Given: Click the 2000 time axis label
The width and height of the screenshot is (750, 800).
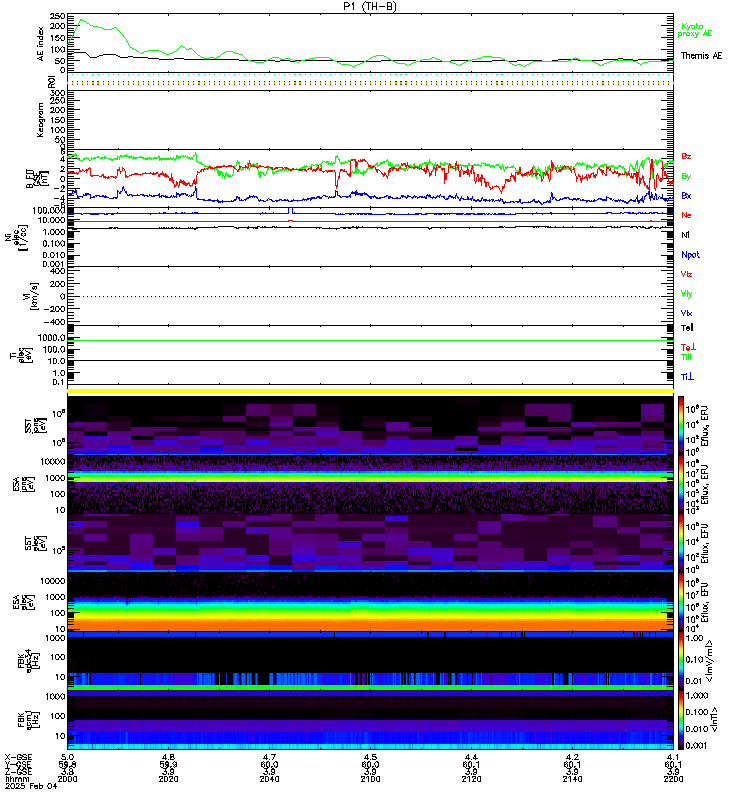Looking at the screenshot, I should pos(67,779).
